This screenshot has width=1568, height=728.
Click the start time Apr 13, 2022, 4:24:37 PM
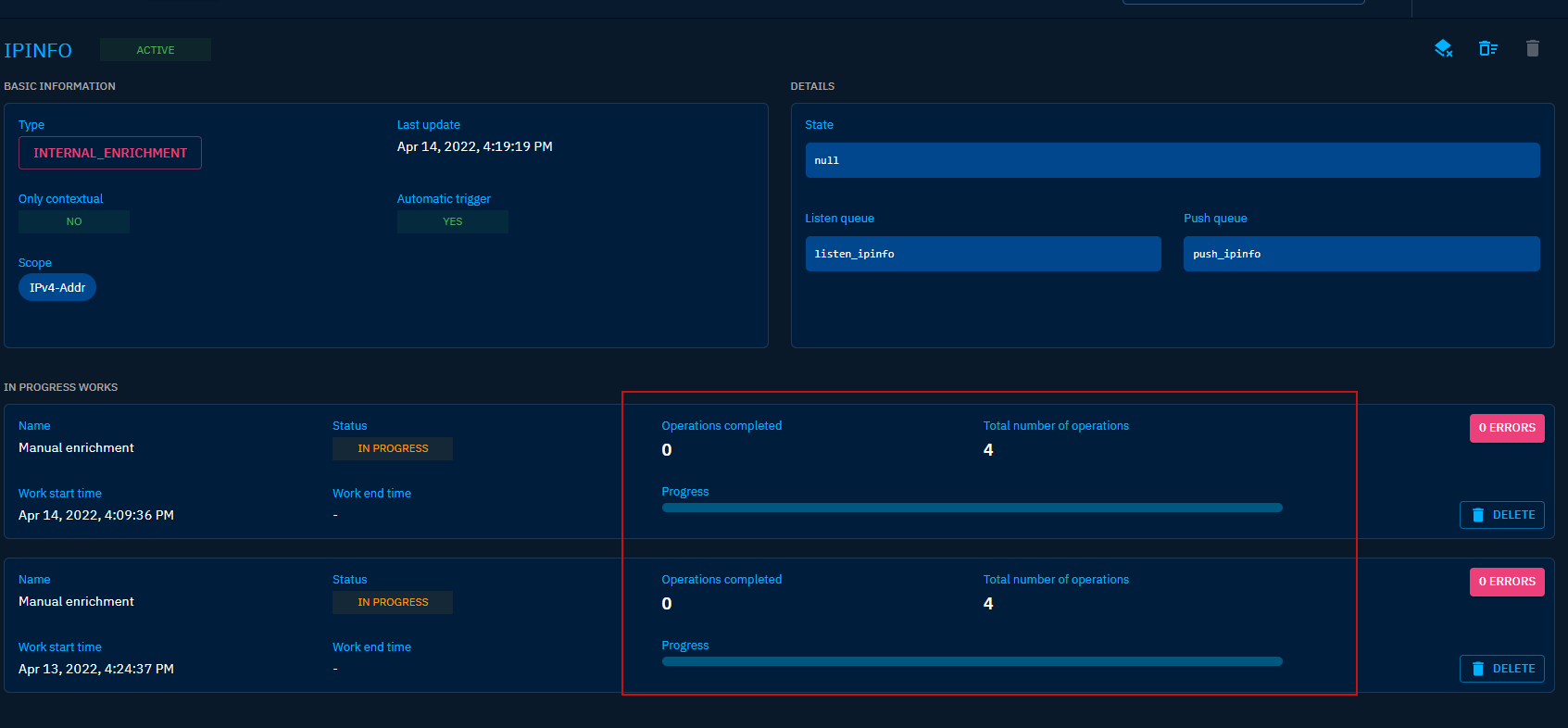point(96,669)
